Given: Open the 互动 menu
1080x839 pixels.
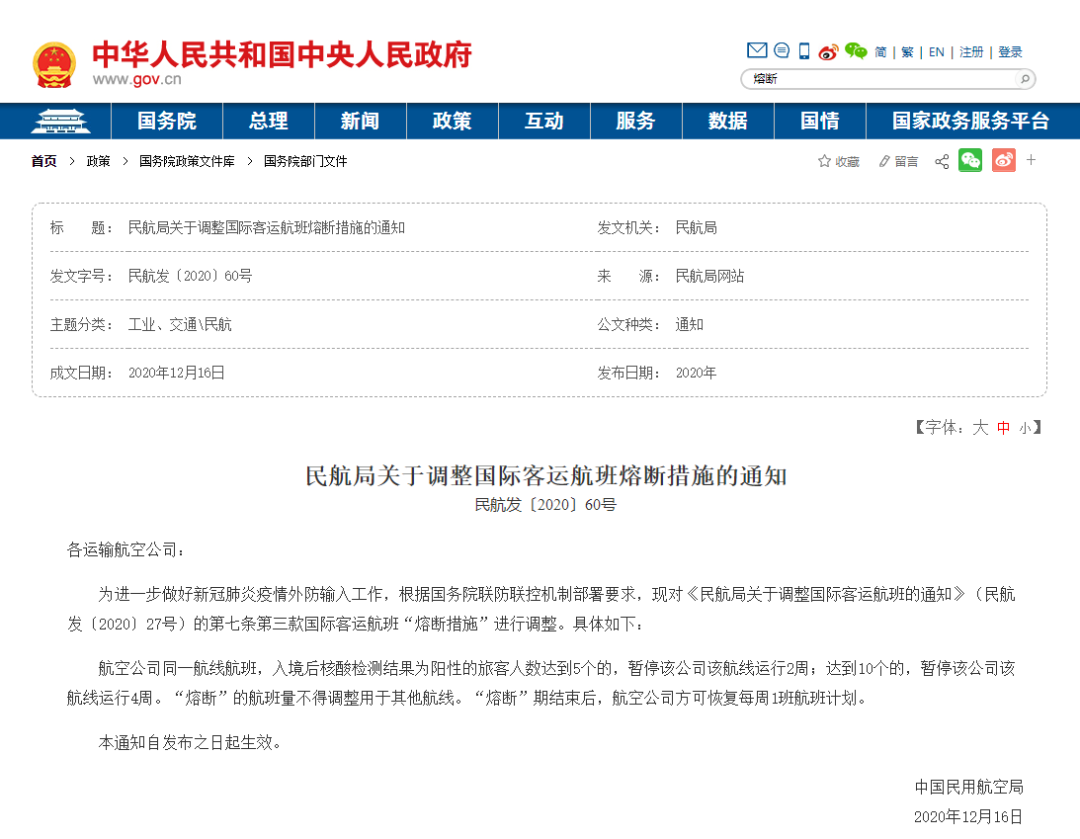Looking at the screenshot, I should (x=544, y=121).
